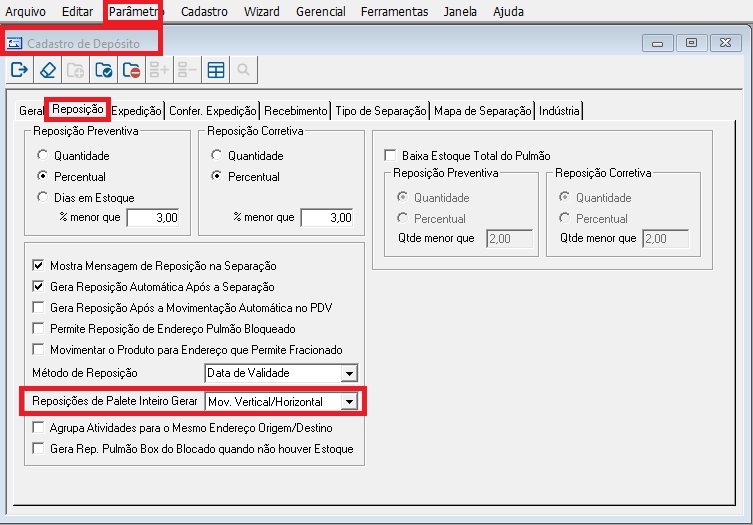753x525 pixels.
Task: Click the disabled Corretiva Qtde menor que field
Action: click(666, 239)
